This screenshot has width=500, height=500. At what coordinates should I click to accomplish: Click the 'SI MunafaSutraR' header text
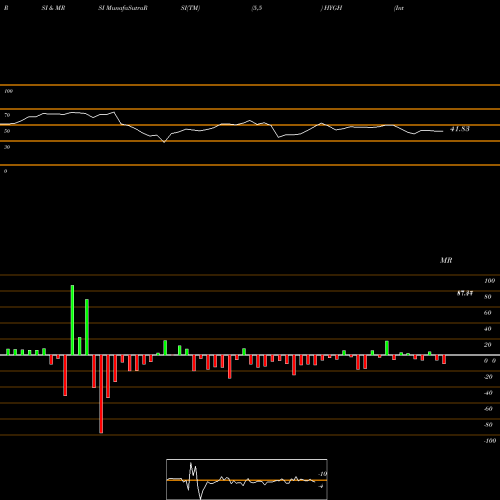pyautogui.click(x=123, y=8)
